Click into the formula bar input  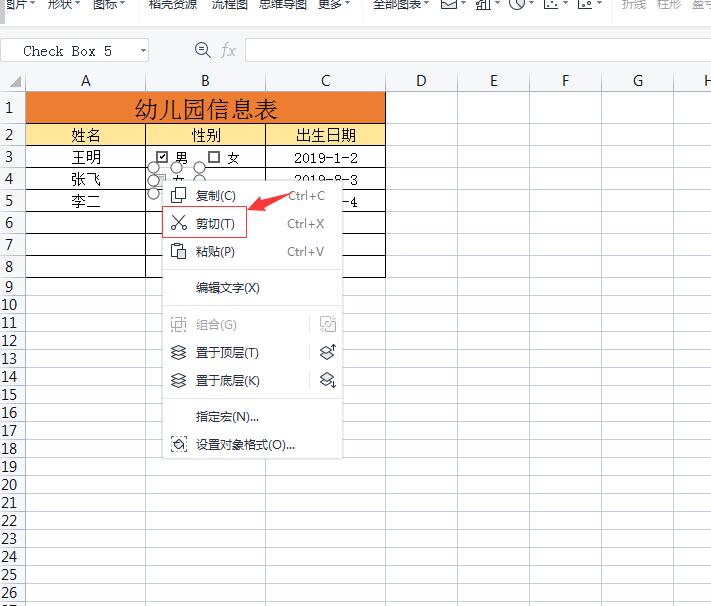tap(478, 50)
